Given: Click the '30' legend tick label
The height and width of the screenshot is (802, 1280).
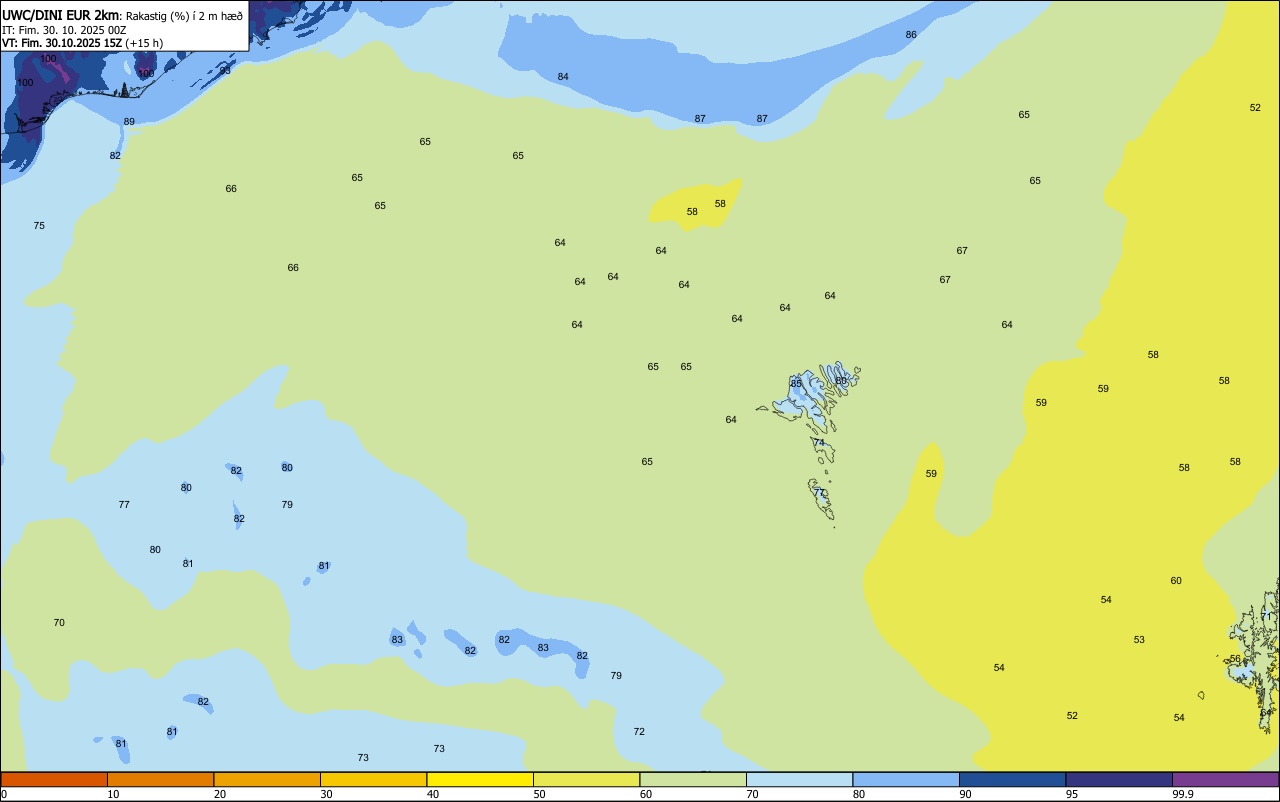Looking at the screenshot, I should [x=327, y=794].
